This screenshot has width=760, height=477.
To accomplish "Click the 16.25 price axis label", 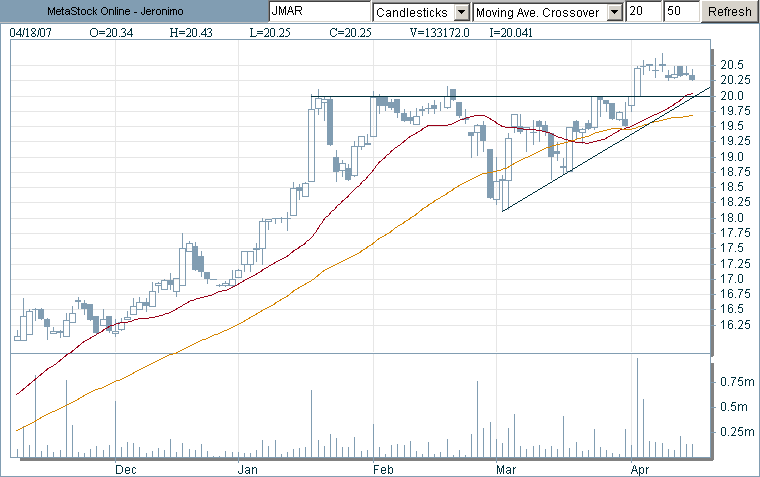I will click(x=735, y=325).
